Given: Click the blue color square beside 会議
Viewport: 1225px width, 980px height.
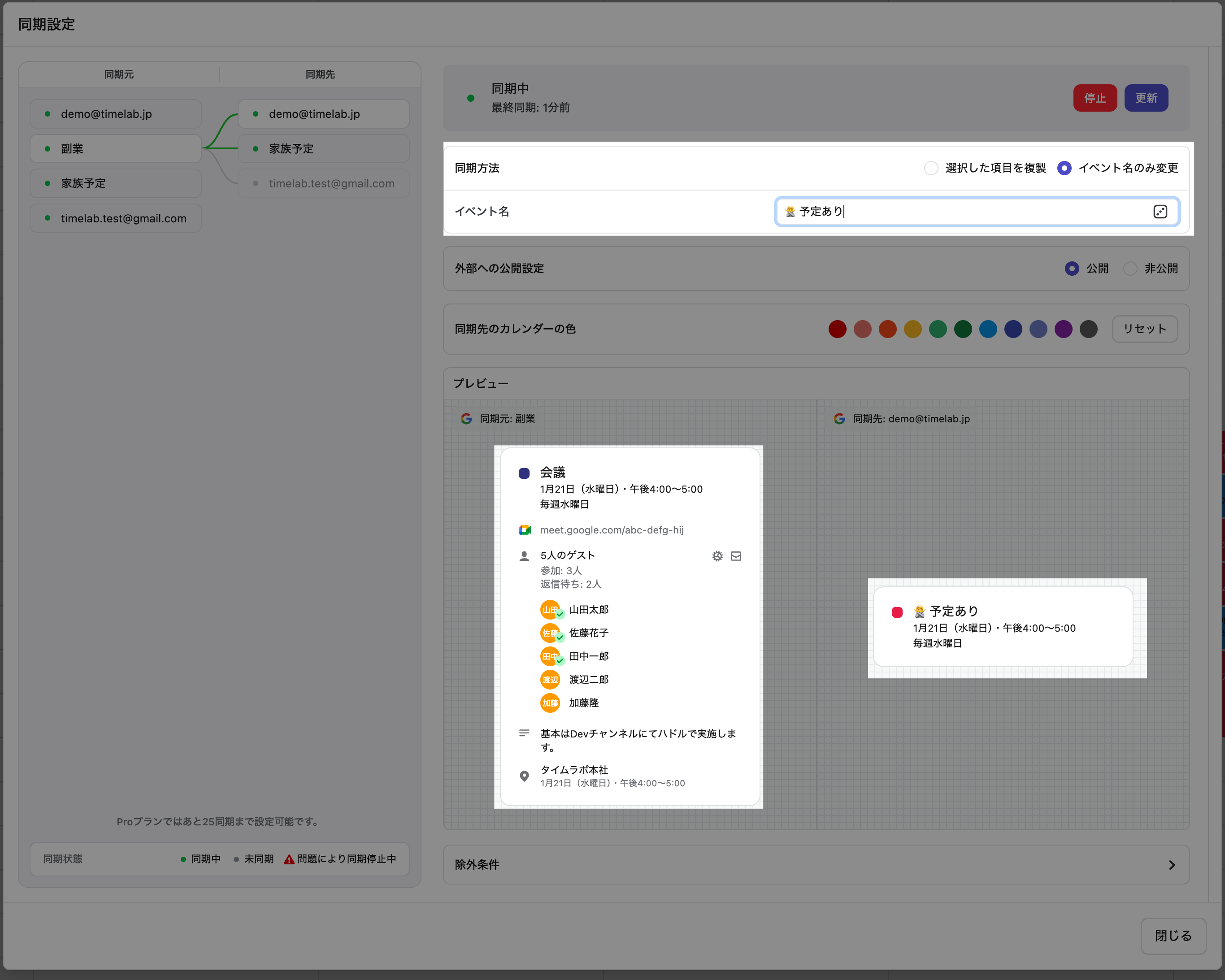Looking at the screenshot, I should click(x=524, y=473).
